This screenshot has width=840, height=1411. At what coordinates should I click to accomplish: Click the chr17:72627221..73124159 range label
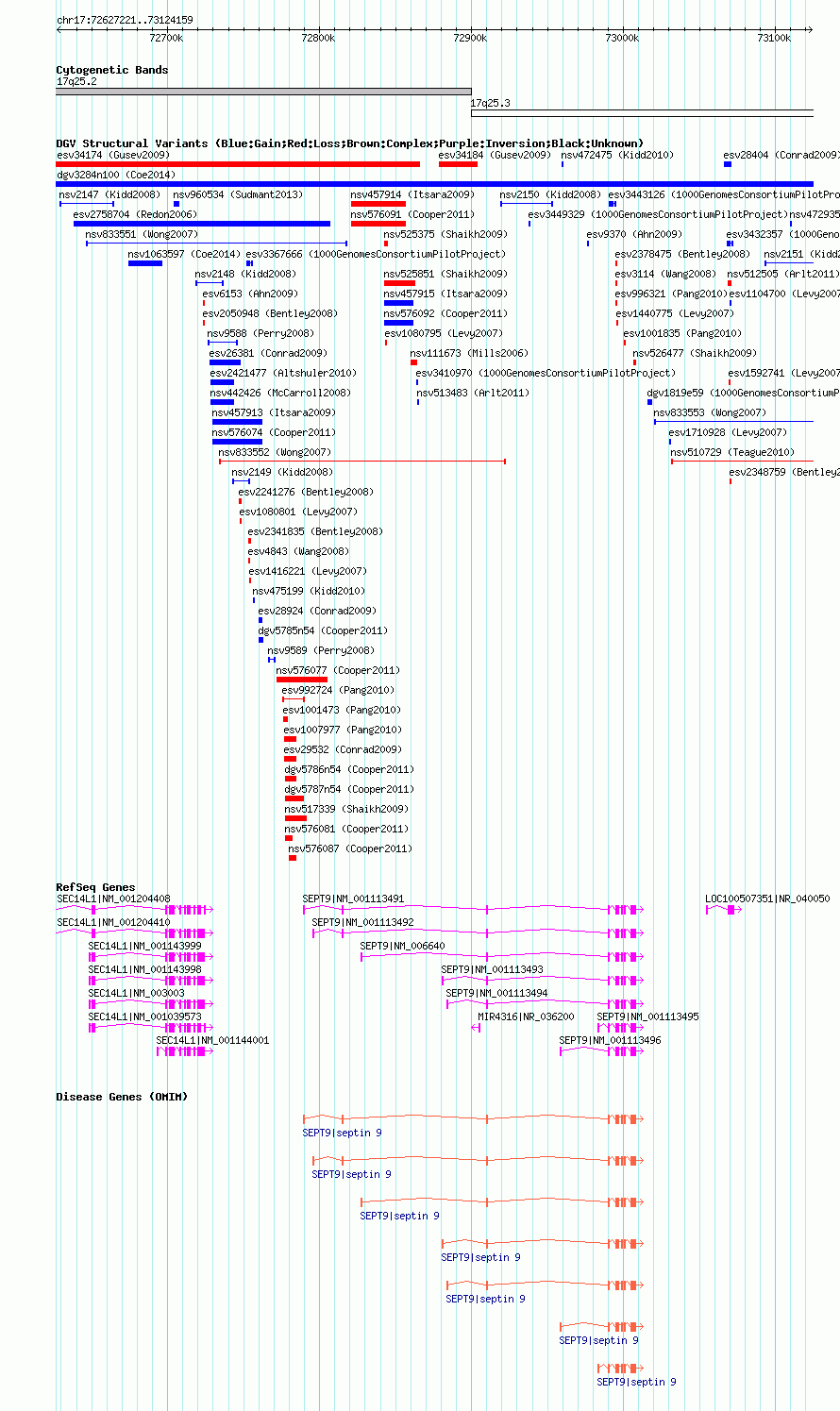pos(125,20)
